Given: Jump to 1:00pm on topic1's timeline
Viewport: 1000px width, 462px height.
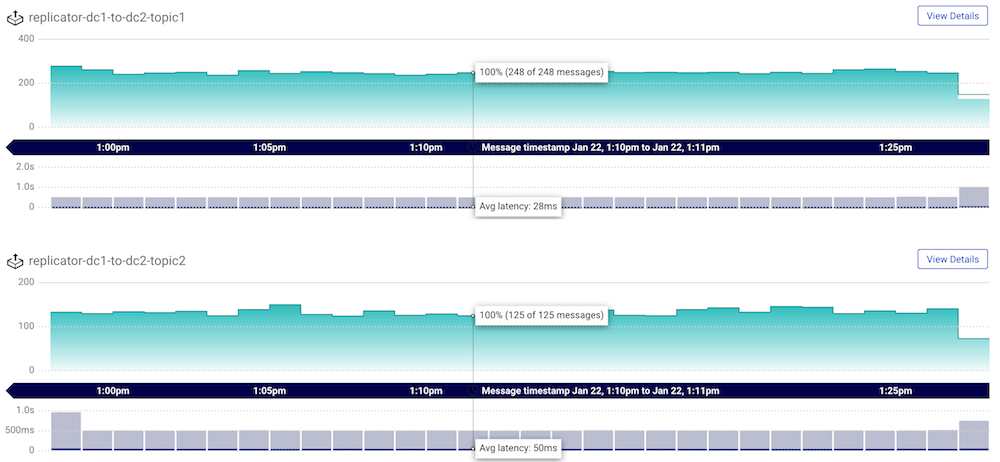Looking at the screenshot, I should (113, 147).
